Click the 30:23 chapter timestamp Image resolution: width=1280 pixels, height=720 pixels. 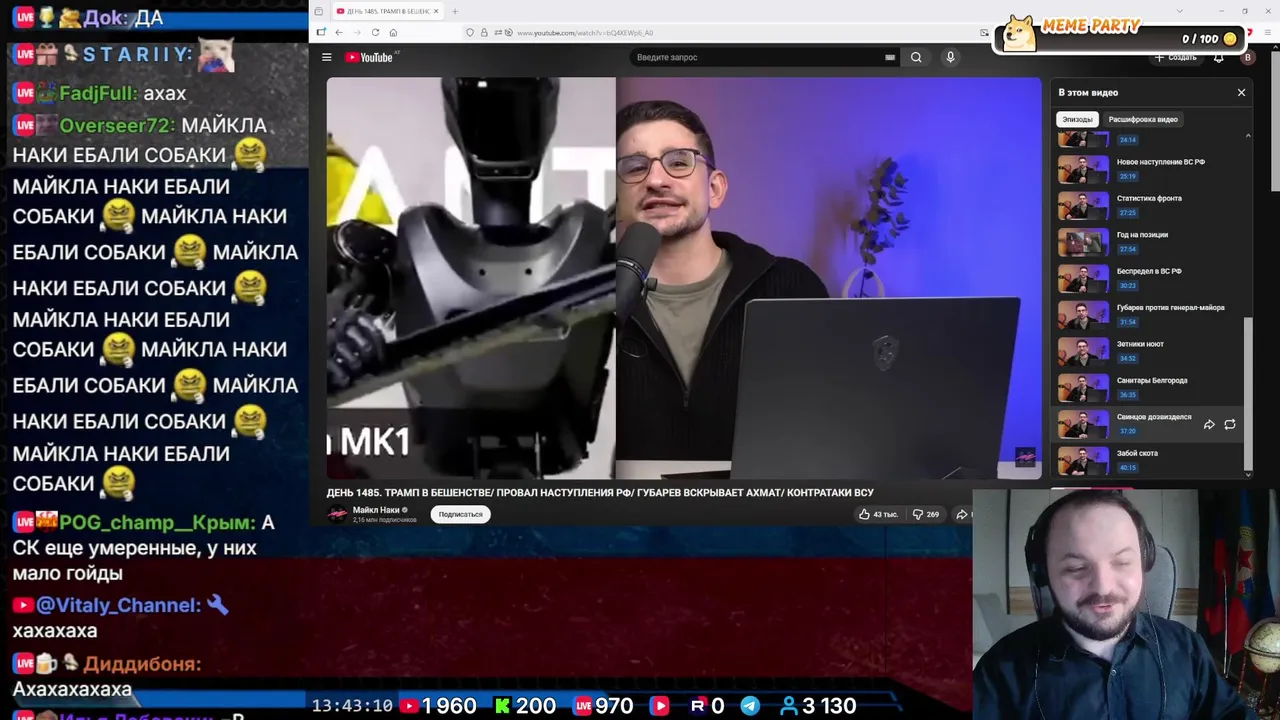pos(1128,286)
